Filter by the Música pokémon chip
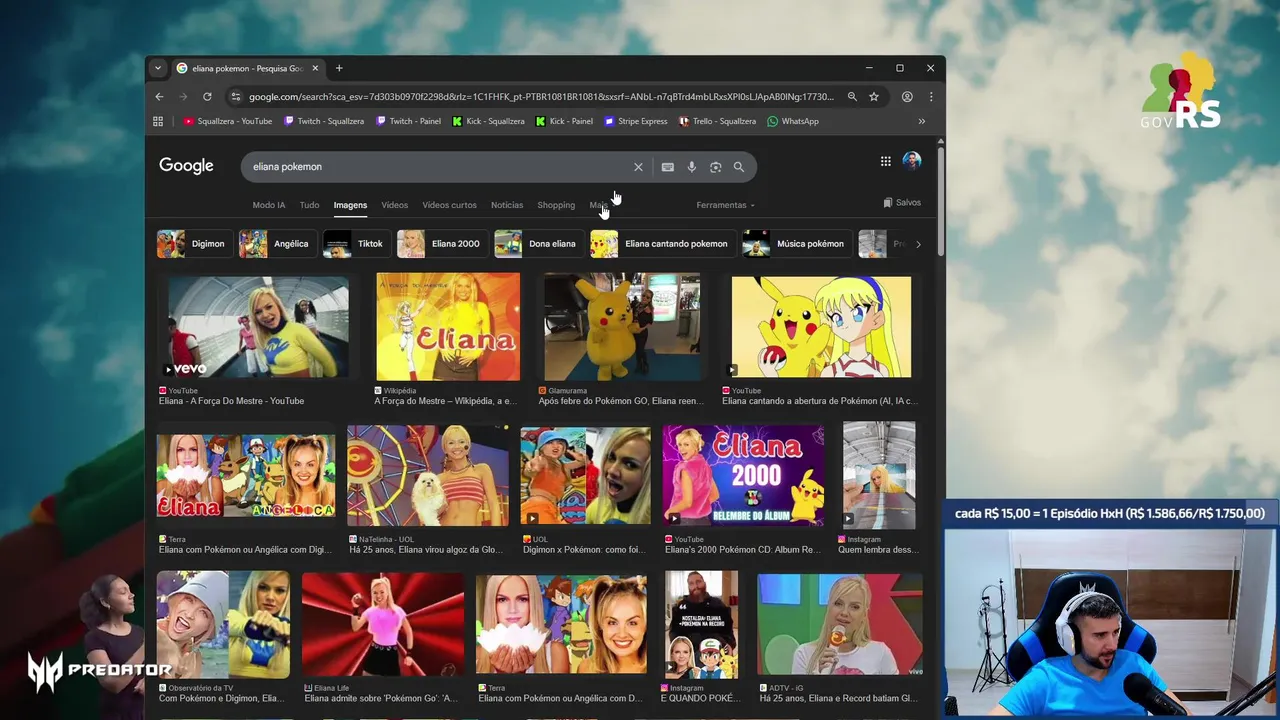The width and height of the screenshot is (1280, 720). [x=796, y=244]
